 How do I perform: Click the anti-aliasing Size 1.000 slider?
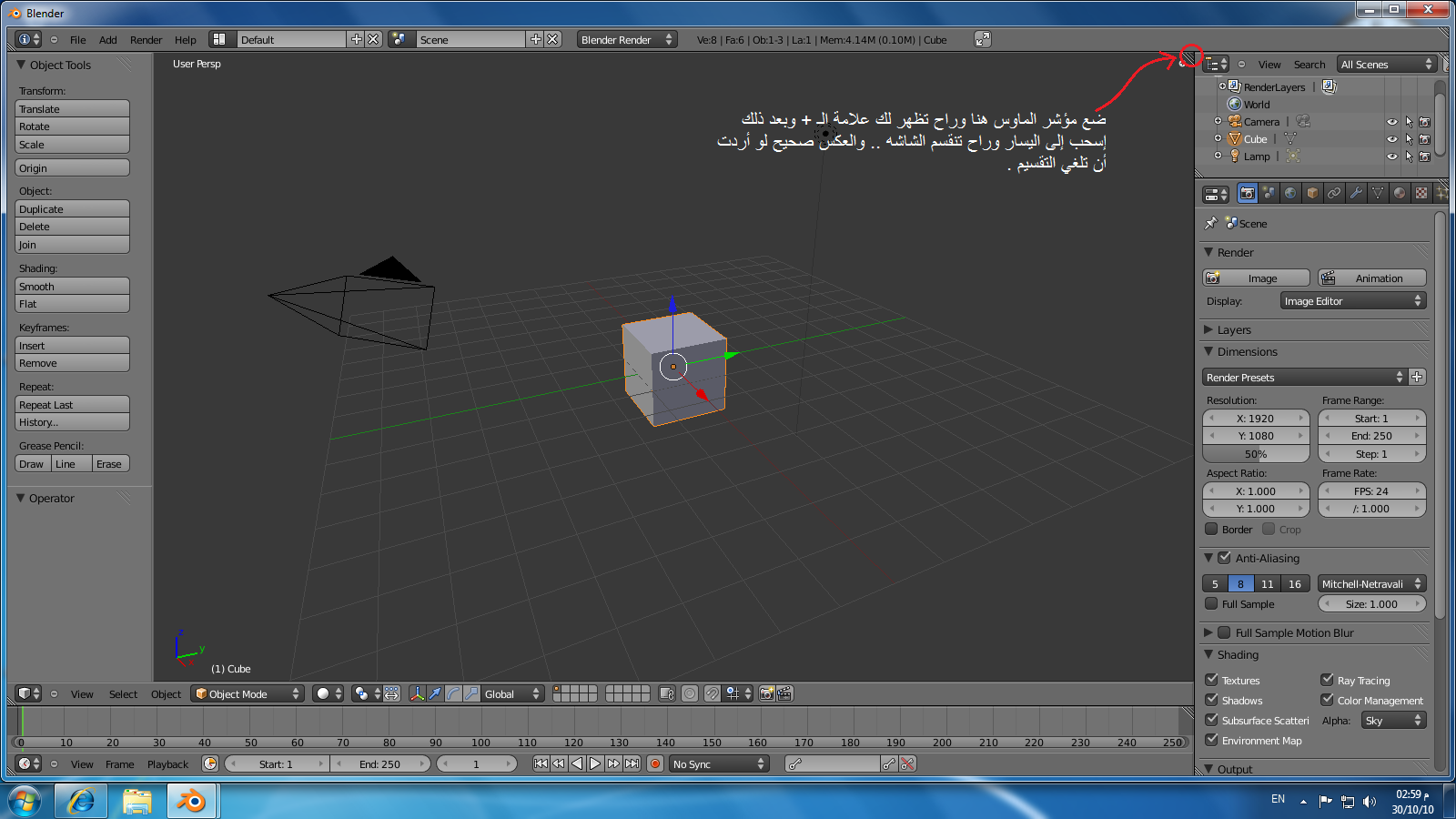1372,603
